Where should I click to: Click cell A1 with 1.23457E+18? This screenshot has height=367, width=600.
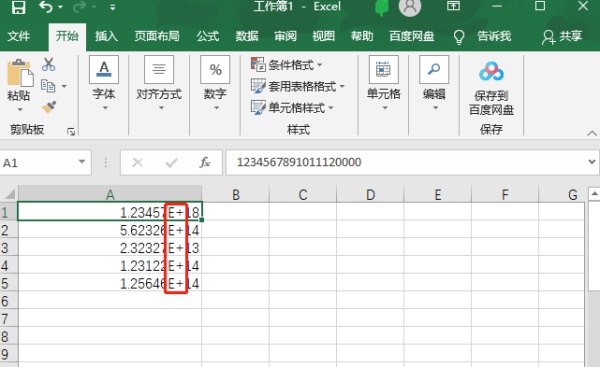(x=110, y=212)
